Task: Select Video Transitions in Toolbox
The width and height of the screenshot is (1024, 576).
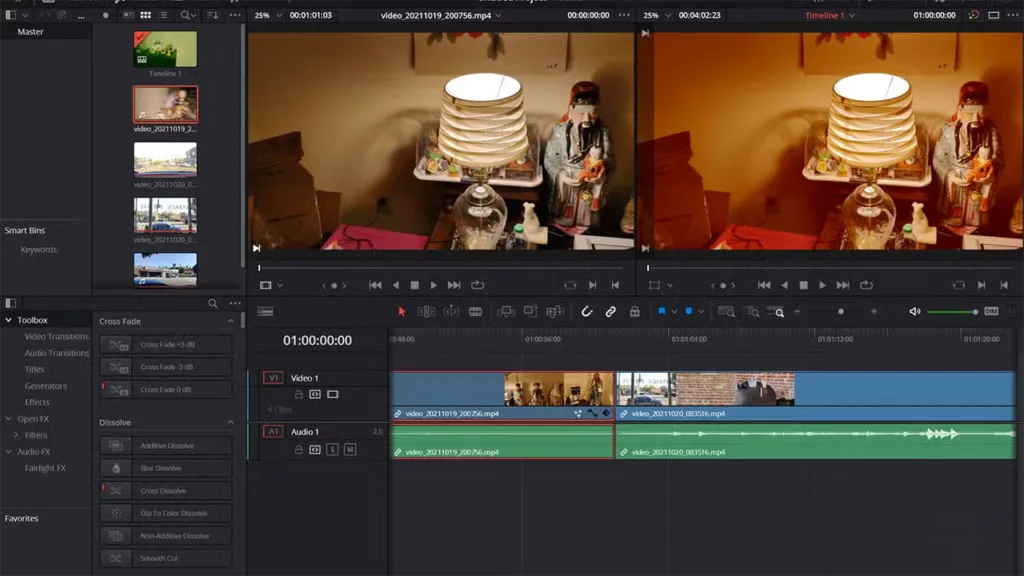Action: point(56,336)
